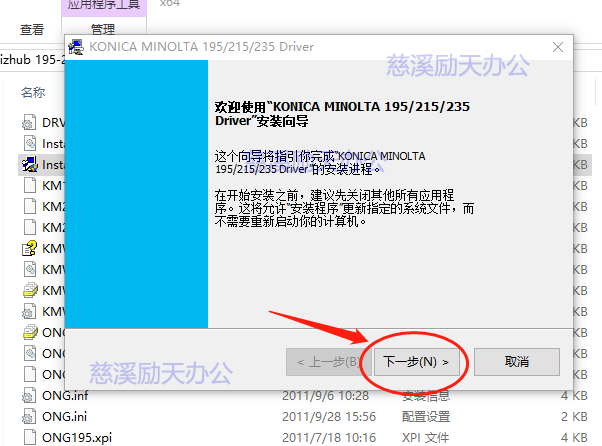Screen dimensions: 602x446
Task: Click the 下一步(N) next button
Action: (x=416, y=360)
